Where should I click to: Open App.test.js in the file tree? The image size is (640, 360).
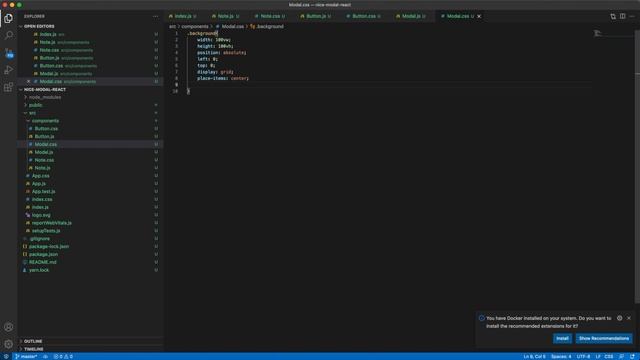(43, 191)
